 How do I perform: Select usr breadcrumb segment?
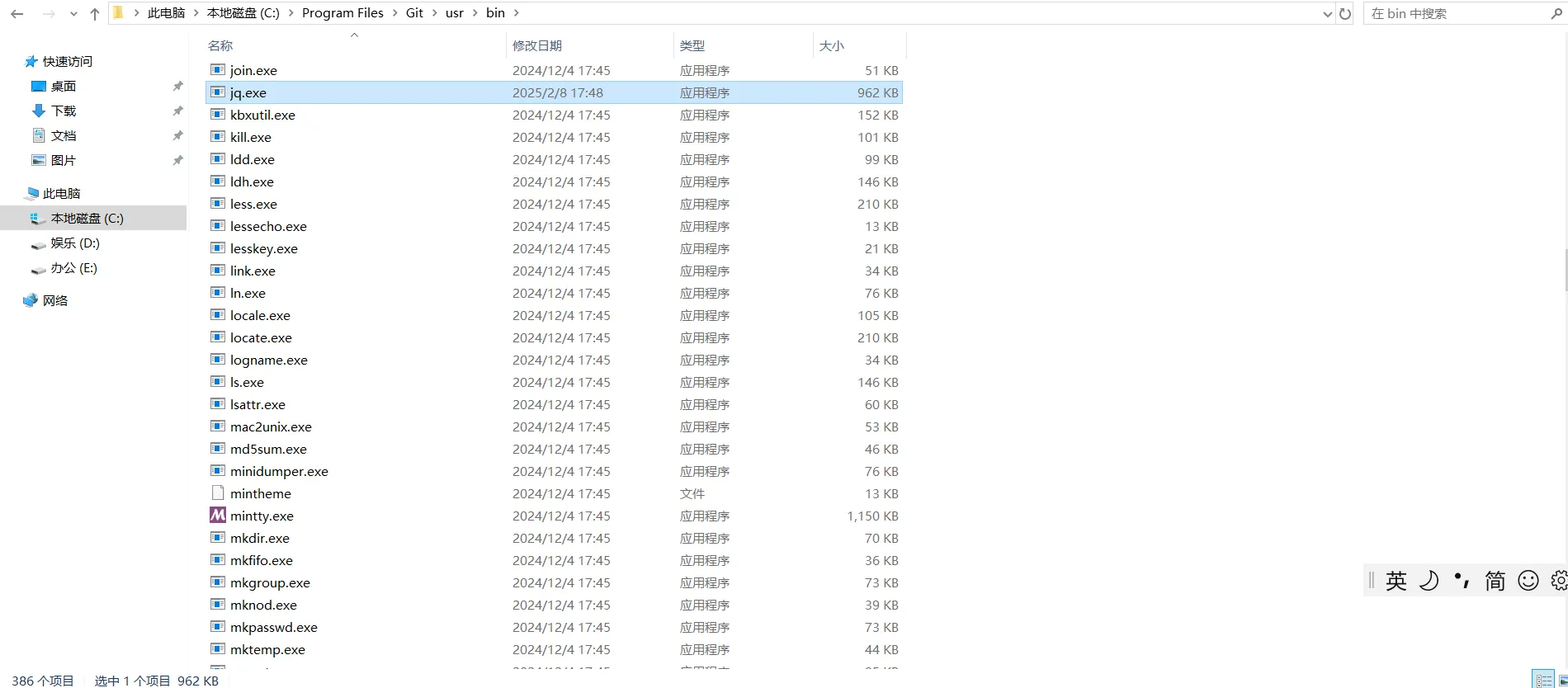[455, 13]
